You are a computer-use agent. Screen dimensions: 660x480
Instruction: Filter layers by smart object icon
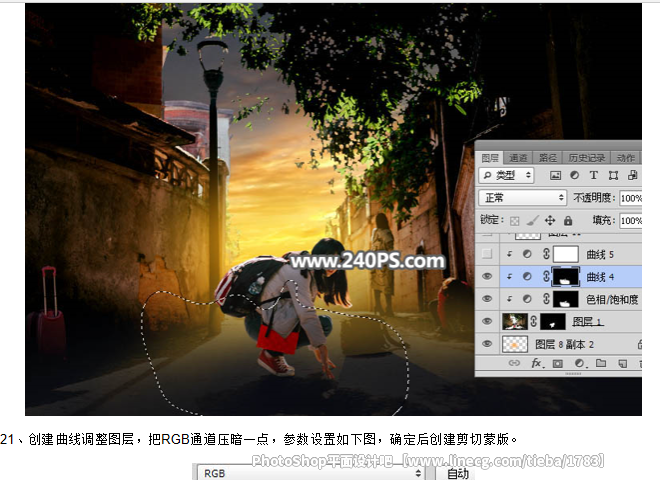(632, 175)
